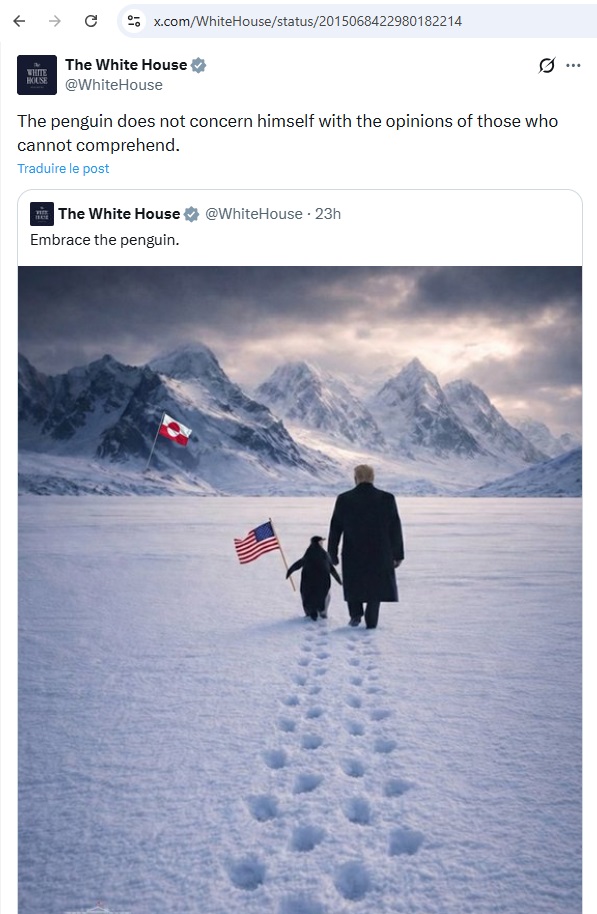Open The White House profile avatar
Viewport: 597px width, 914px height.
pos(37,75)
